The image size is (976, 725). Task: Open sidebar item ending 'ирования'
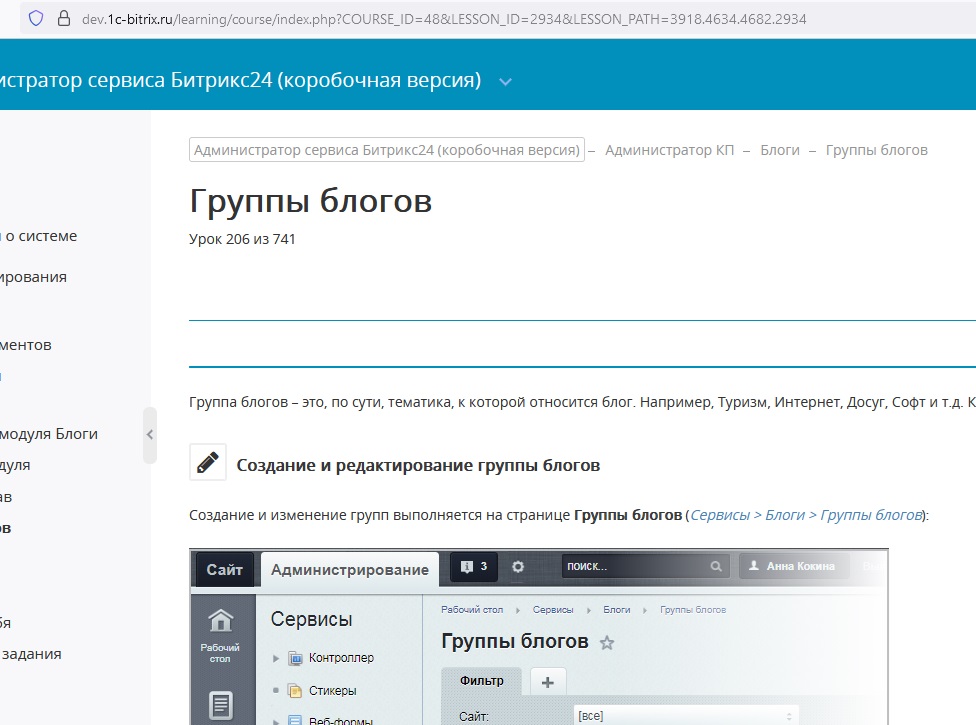[x=33, y=277]
